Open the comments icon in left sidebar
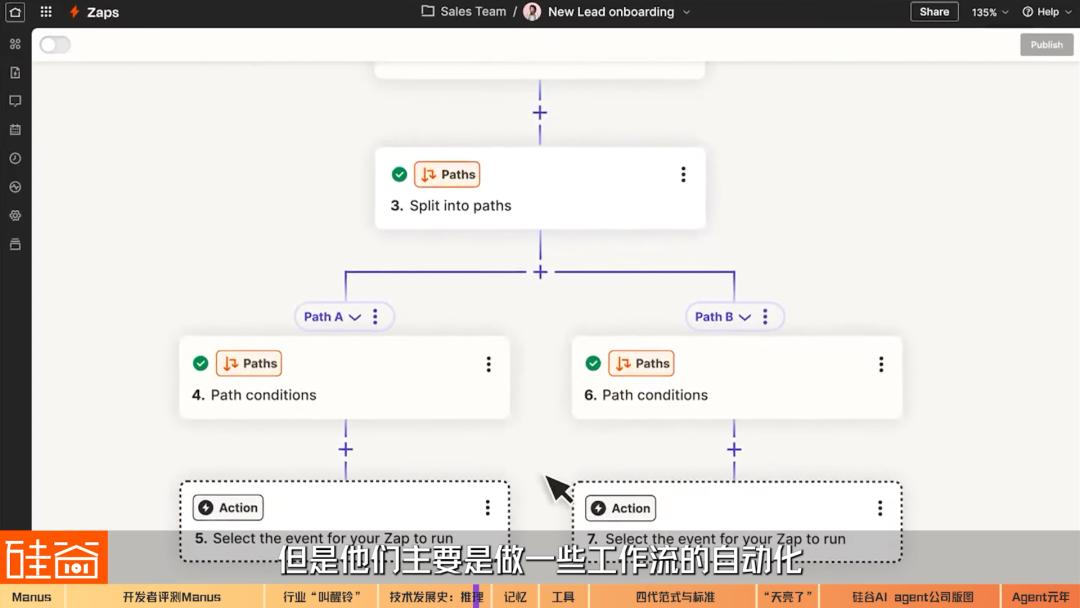The width and height of the screenshot is (1080, 608). click(15, 101)
